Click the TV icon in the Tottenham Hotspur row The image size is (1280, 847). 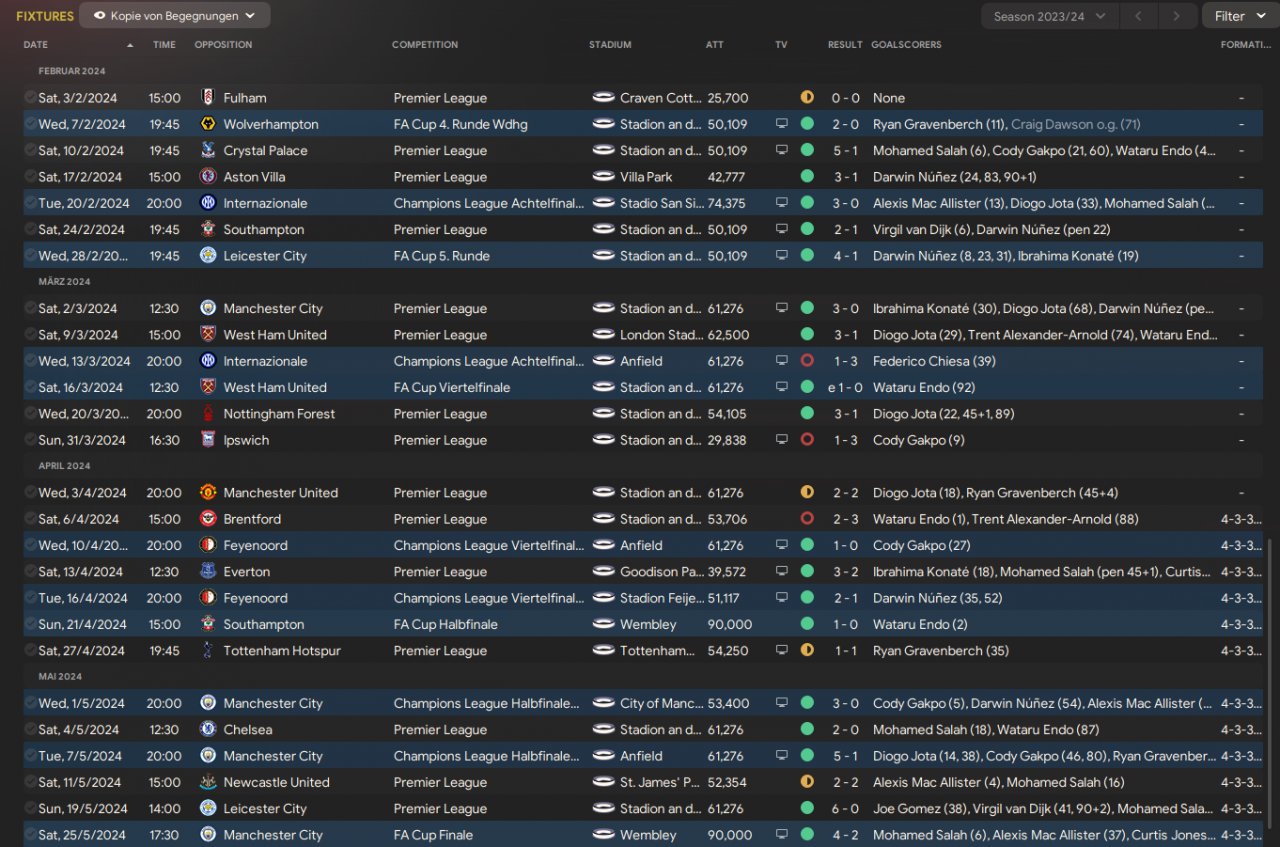[x=782, y=651]
